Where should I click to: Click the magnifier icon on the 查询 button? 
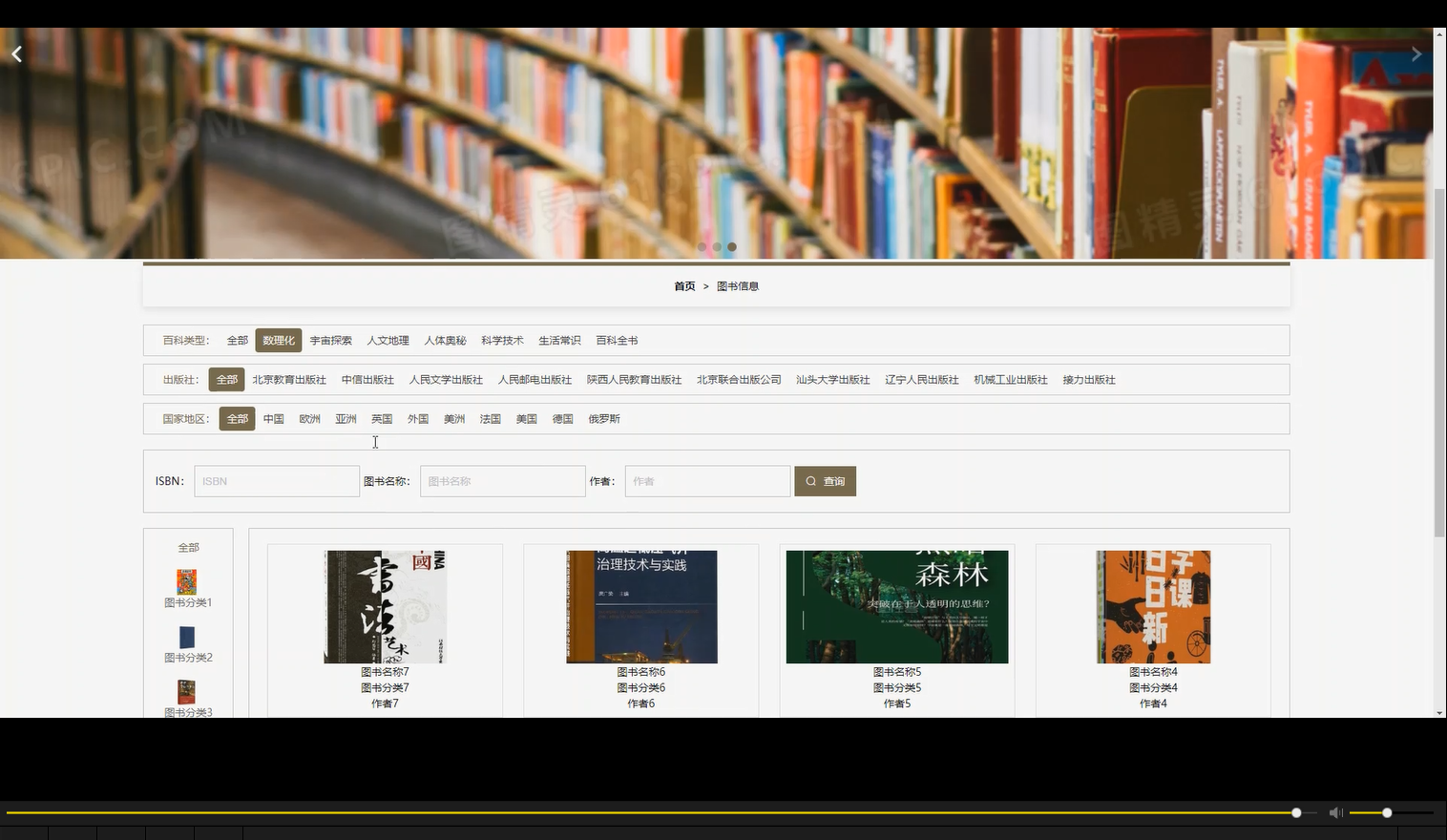tap(810, 481)
